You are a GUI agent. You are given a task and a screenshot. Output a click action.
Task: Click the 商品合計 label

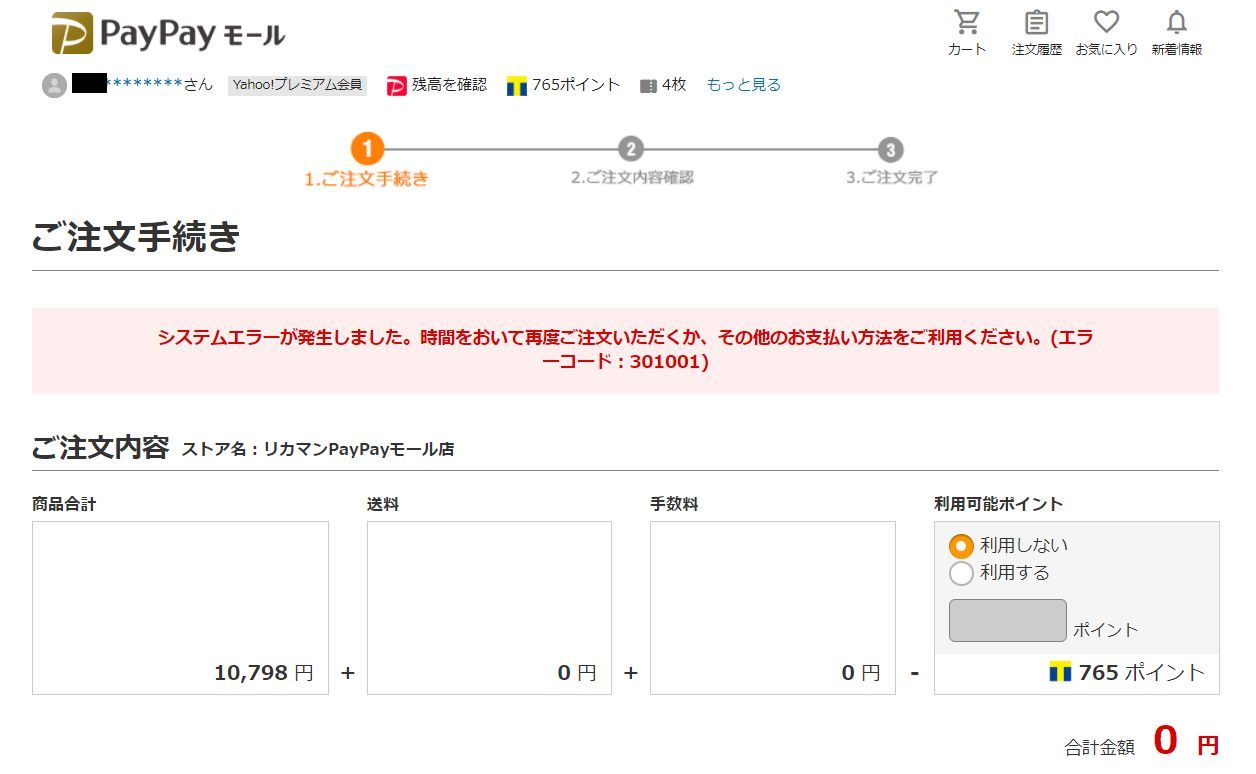(64, 504)
